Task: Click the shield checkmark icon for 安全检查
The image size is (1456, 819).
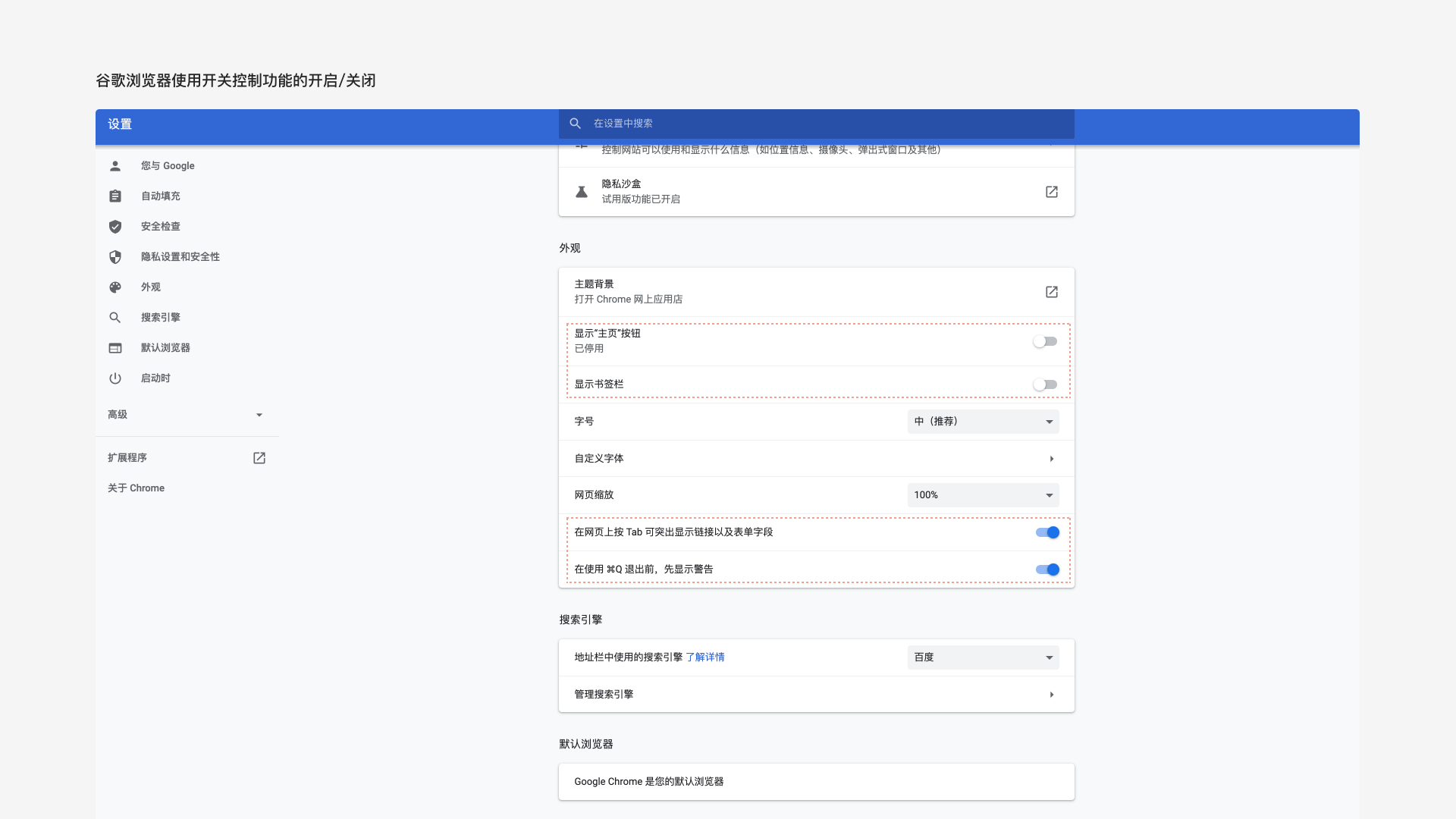Action: click(115, 227)
